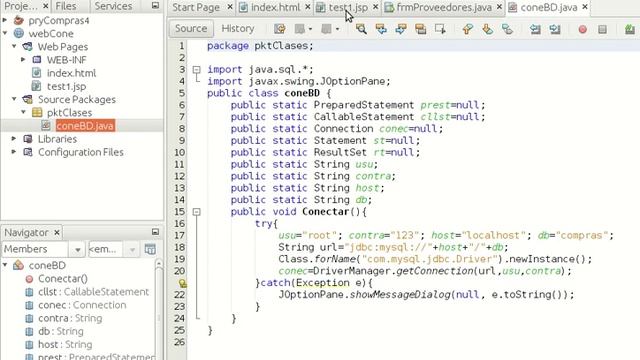Click Previous Bookmark icon
The height and width of the screenshot is (360, 640).
pos(468,29)
